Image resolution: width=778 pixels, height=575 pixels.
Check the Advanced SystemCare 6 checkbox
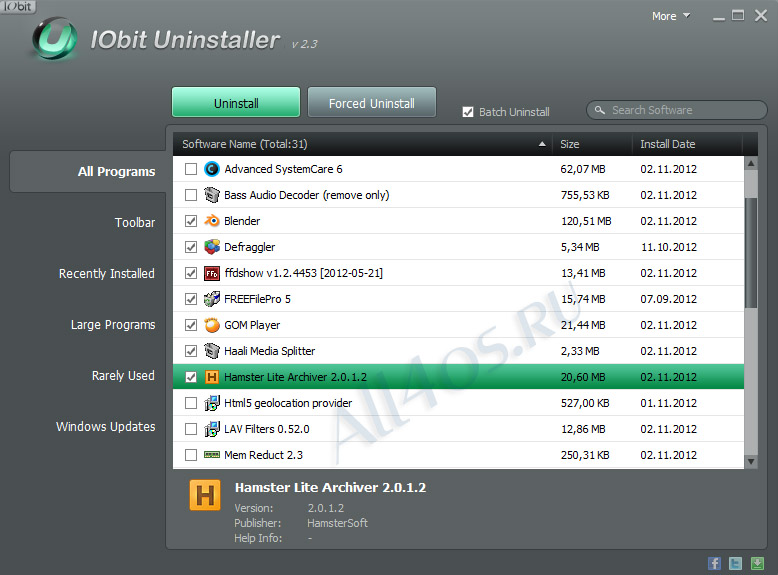[x=191, y=169]
